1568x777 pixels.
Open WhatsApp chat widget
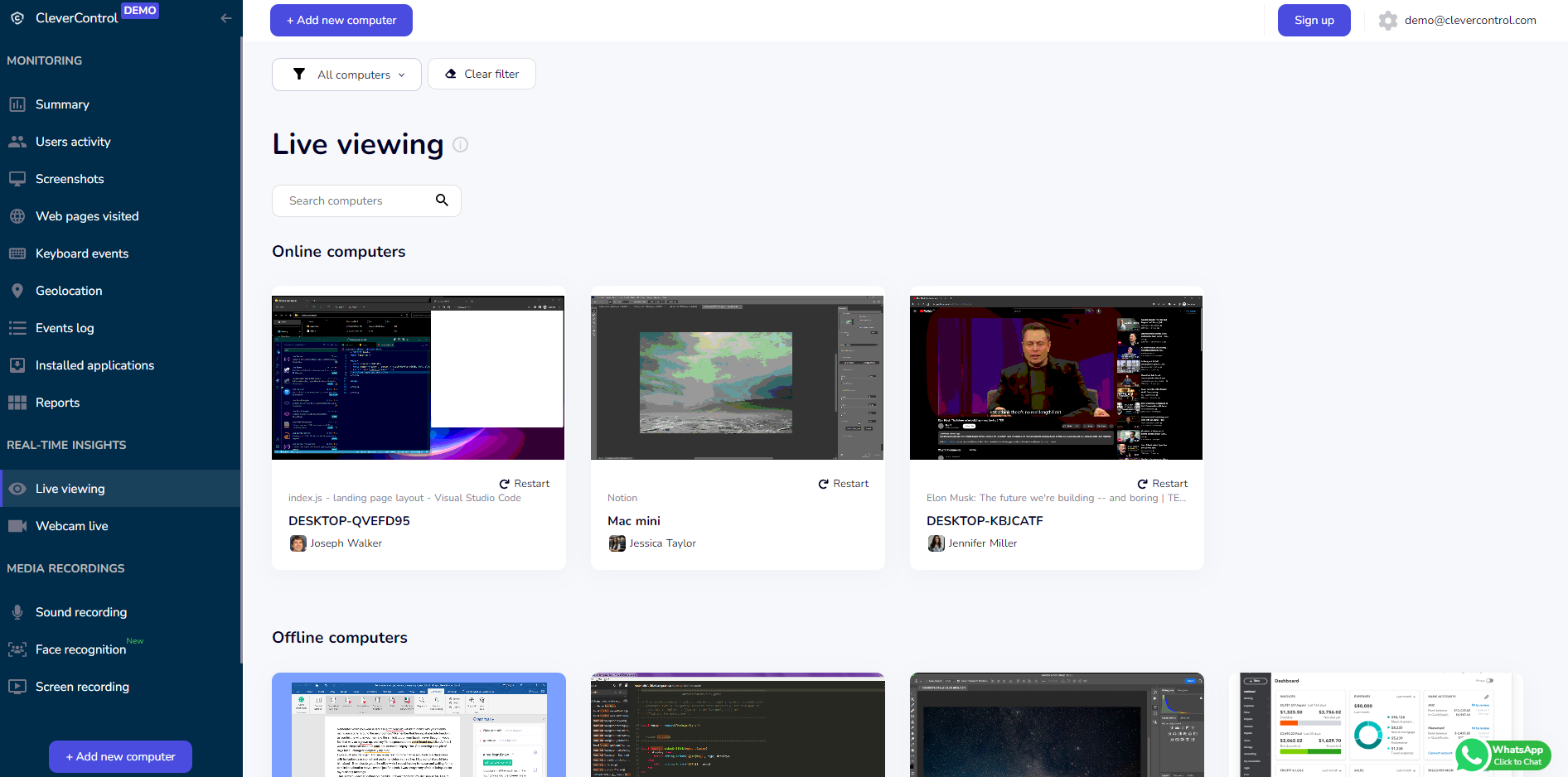1503,755
